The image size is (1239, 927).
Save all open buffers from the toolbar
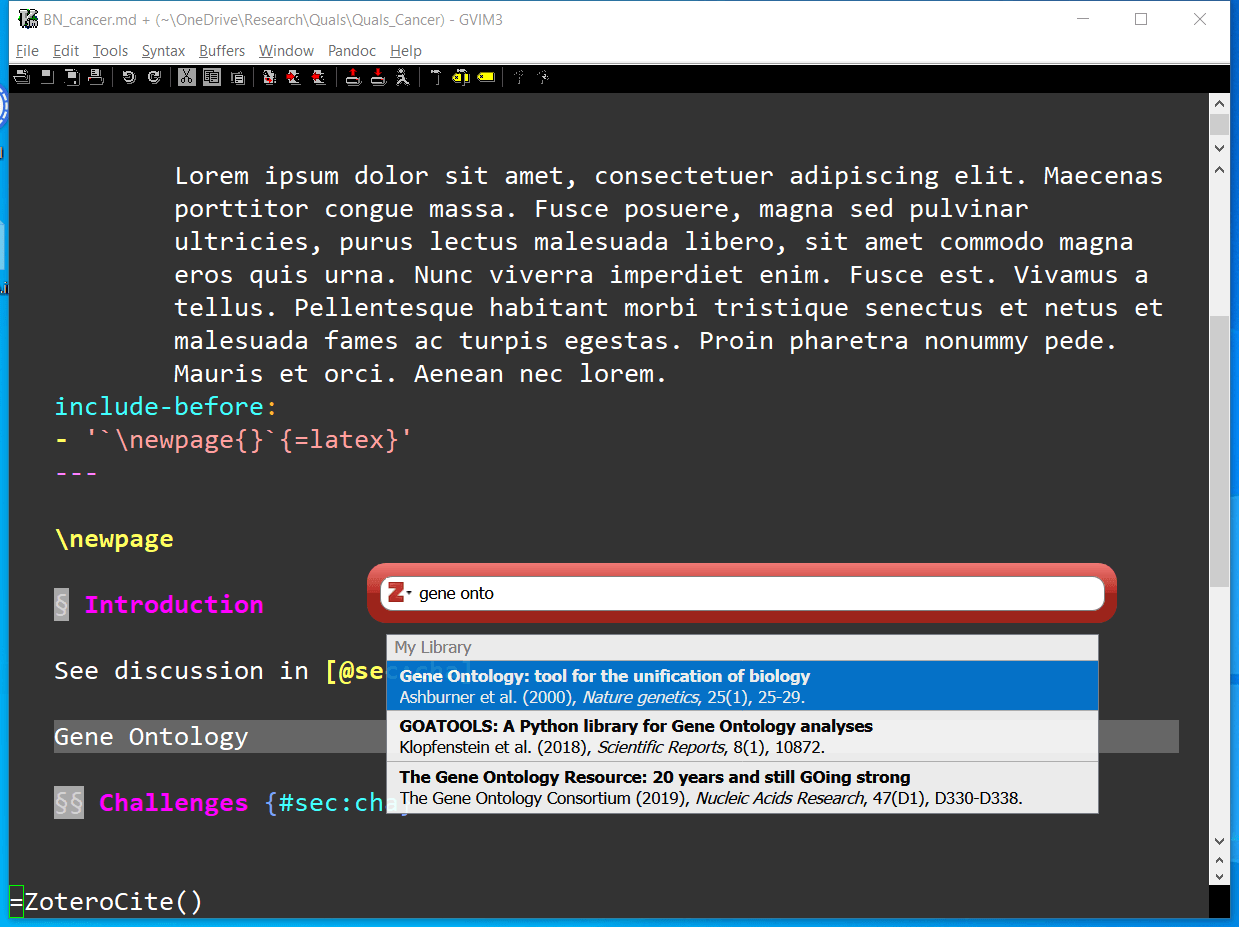point(71,77)
